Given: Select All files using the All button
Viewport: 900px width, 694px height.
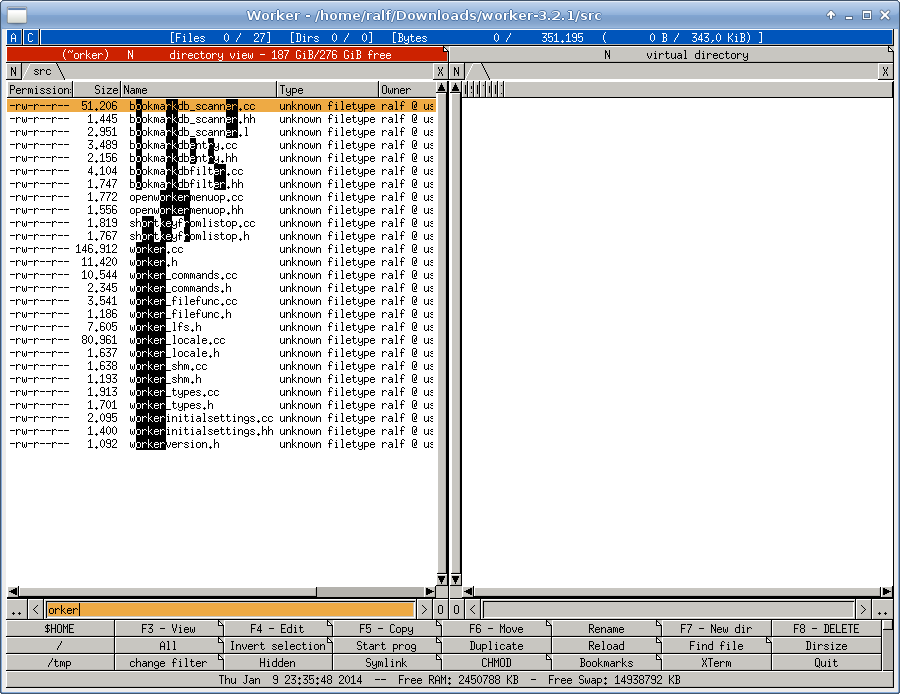Looking at the screenshot, I should (x=168, y=646).
